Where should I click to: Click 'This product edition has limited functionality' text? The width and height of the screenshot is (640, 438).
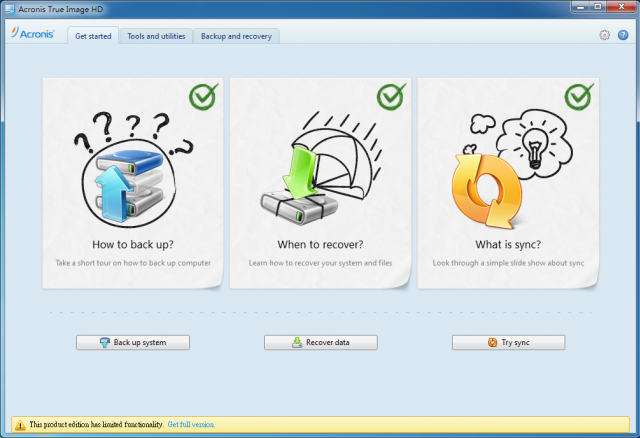coord(96,425)
